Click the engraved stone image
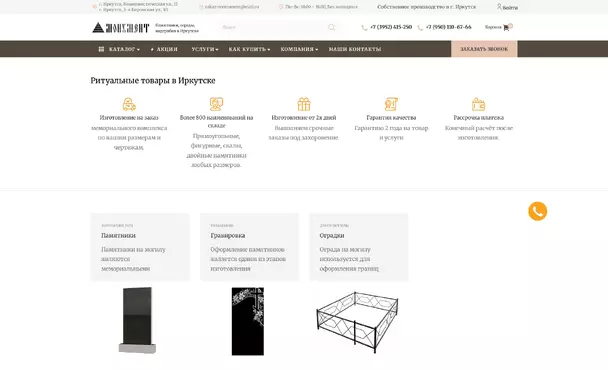The width and height of the screenshot is (608, 370). (248, 321)
